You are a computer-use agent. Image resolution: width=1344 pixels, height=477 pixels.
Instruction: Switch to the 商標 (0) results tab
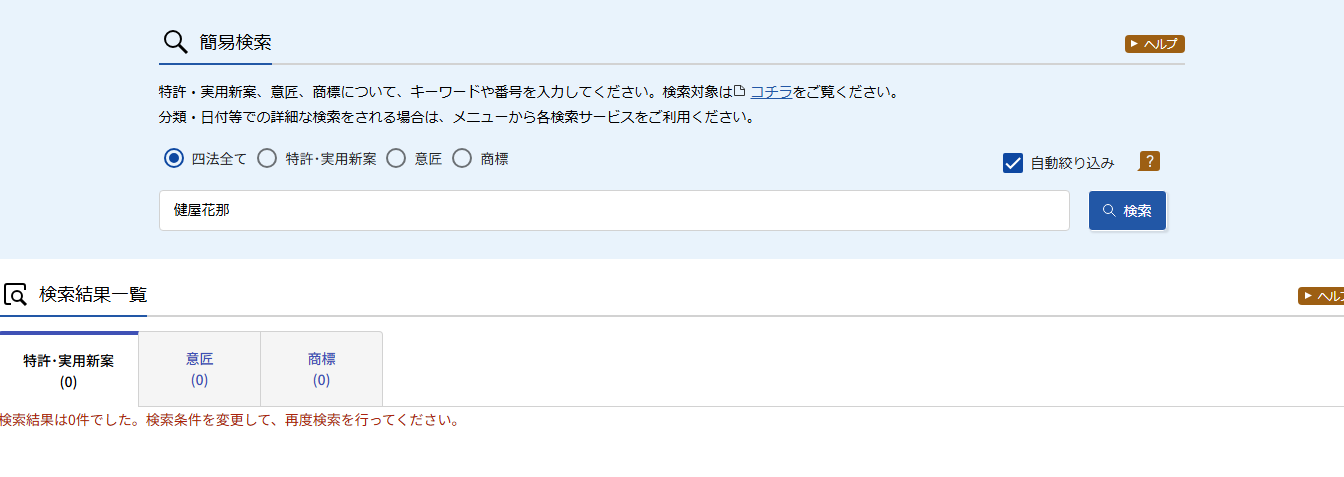tap(321, 369)
